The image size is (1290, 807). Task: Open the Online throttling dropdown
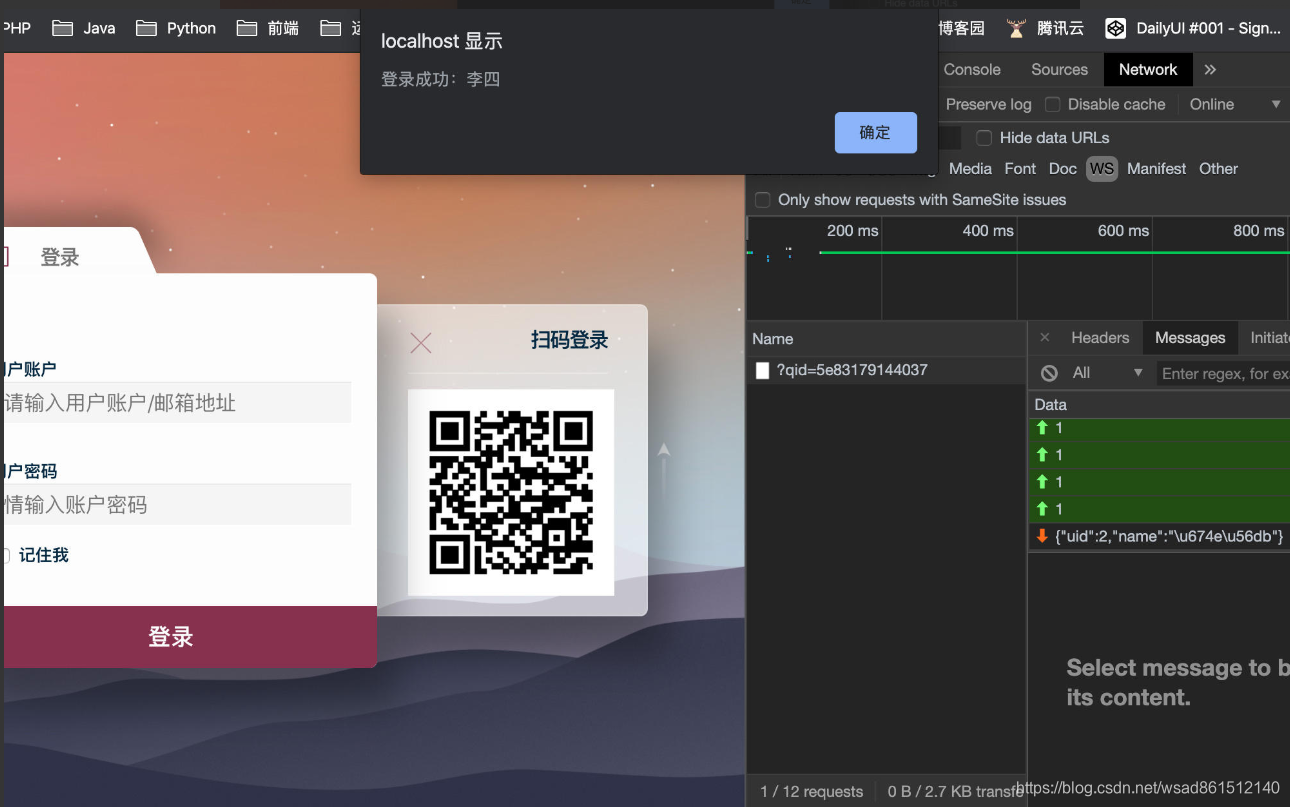point(1234,104)
